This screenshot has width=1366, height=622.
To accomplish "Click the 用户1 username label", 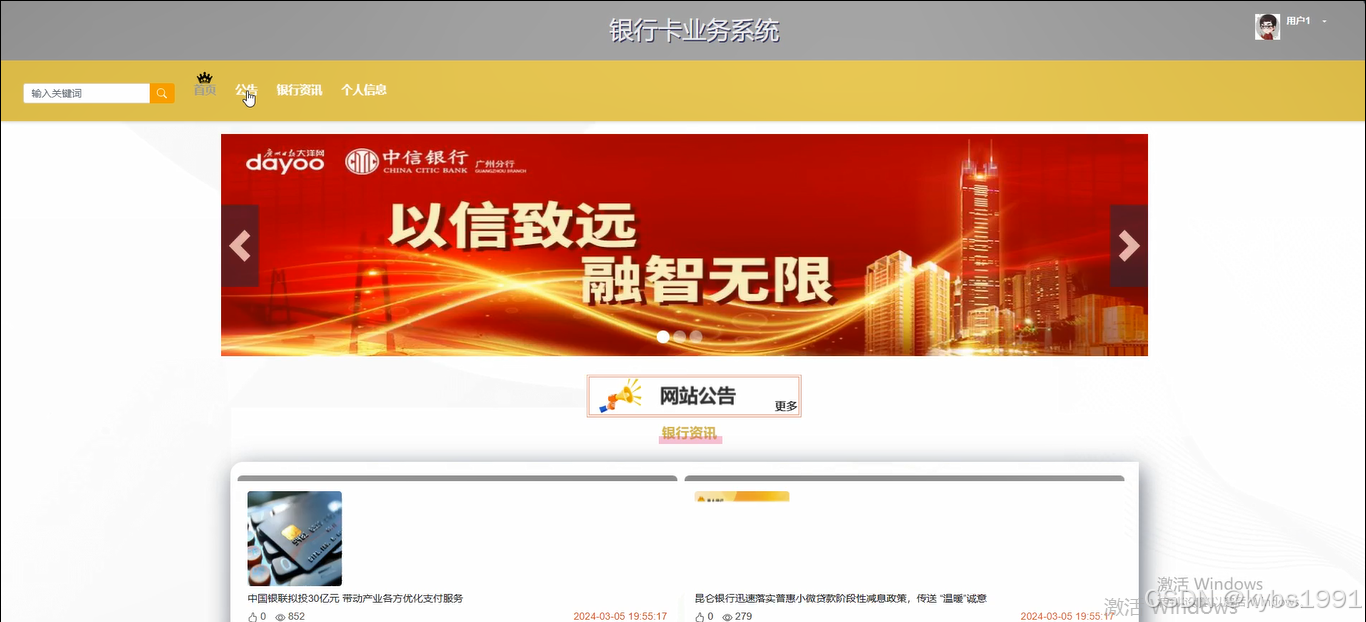I will coord(1298,21).
